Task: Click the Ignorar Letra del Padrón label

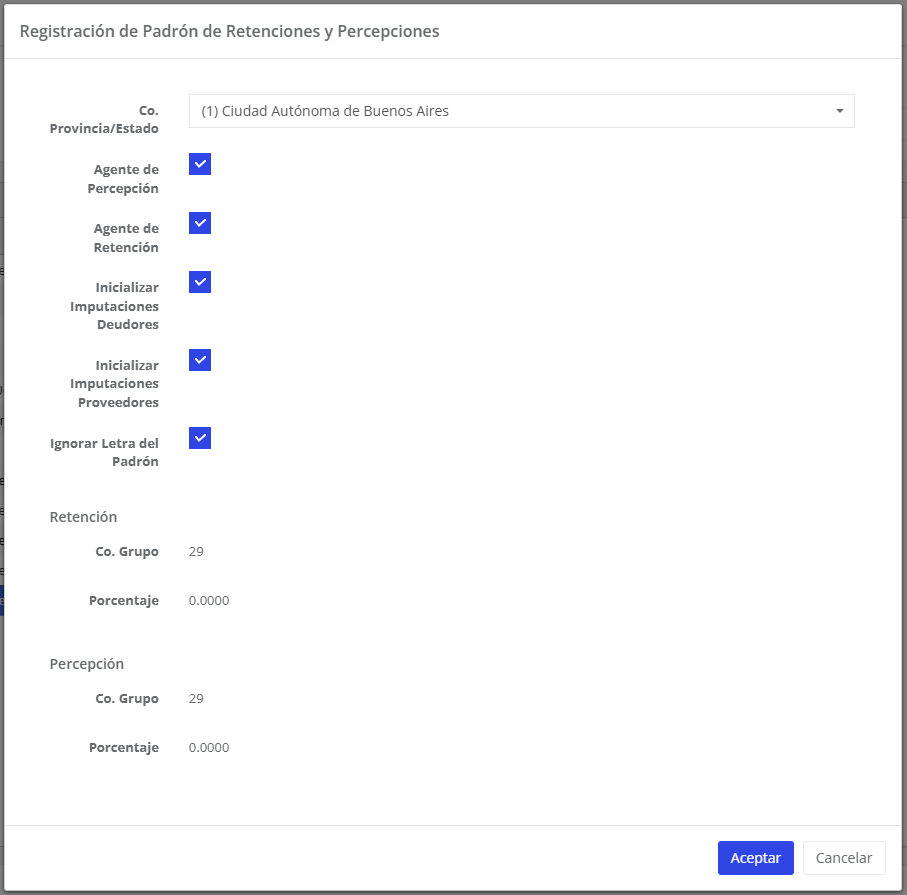Action: pos(105,452)
